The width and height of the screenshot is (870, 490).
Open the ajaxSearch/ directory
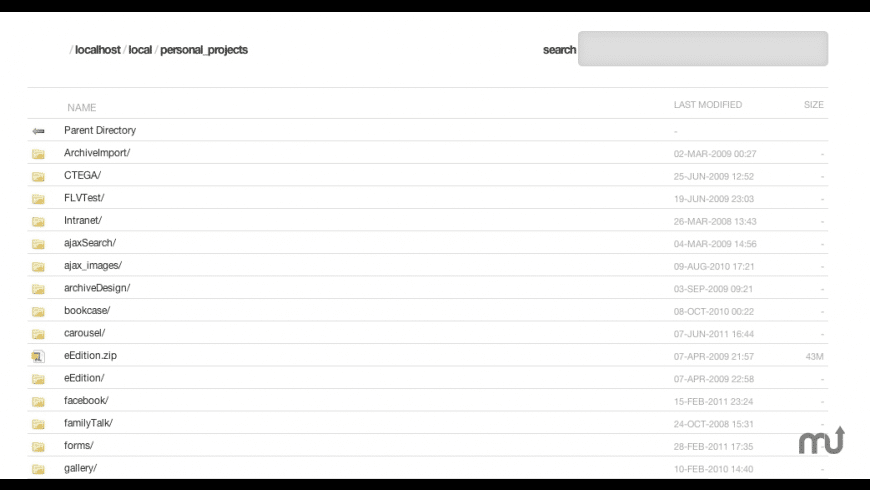(x=90, y=243)
